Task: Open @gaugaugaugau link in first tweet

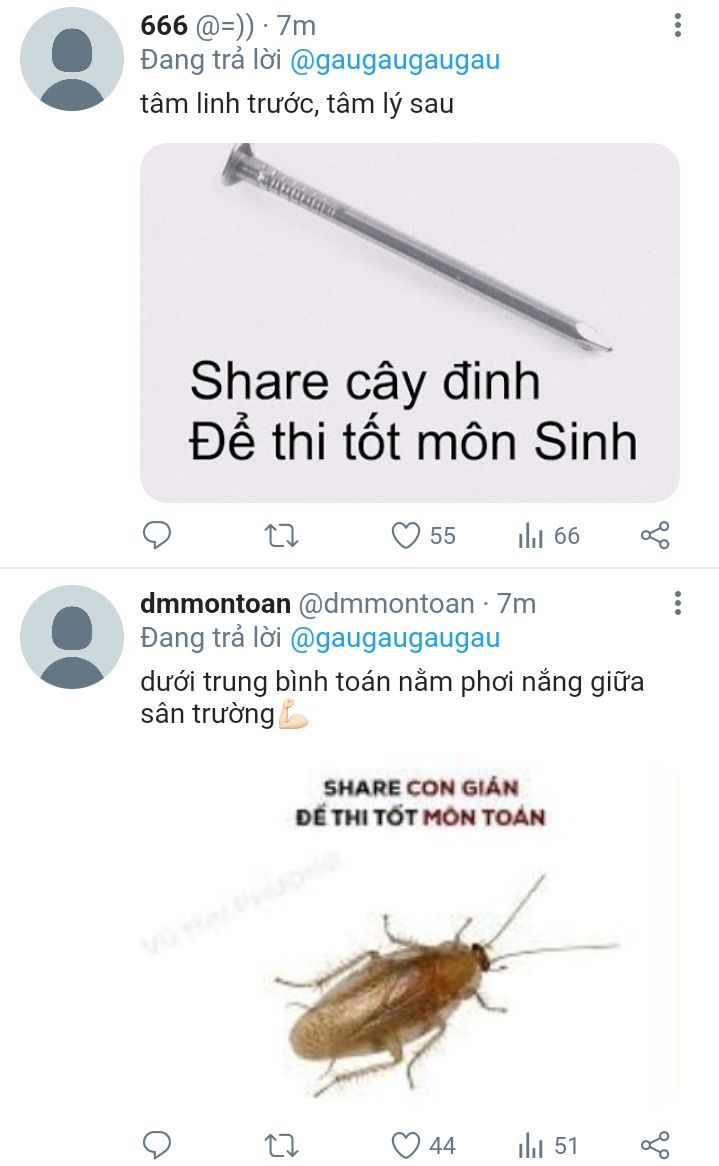Action: coord(395,60)
